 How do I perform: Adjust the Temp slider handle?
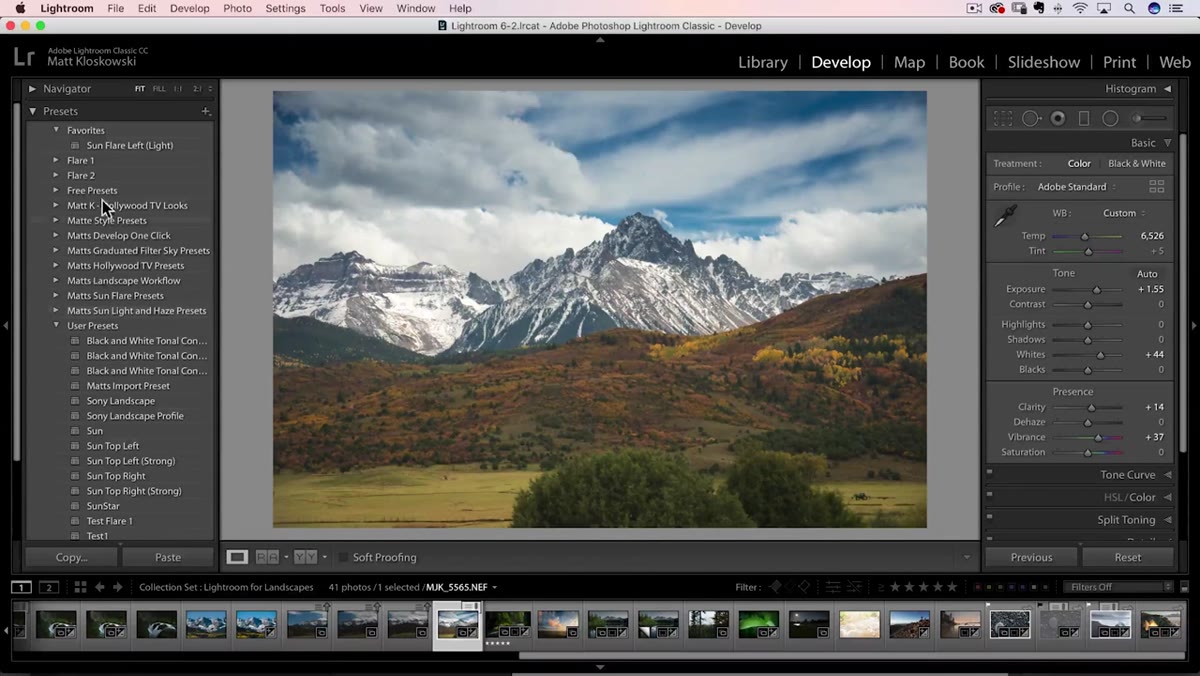(1086, 236)
